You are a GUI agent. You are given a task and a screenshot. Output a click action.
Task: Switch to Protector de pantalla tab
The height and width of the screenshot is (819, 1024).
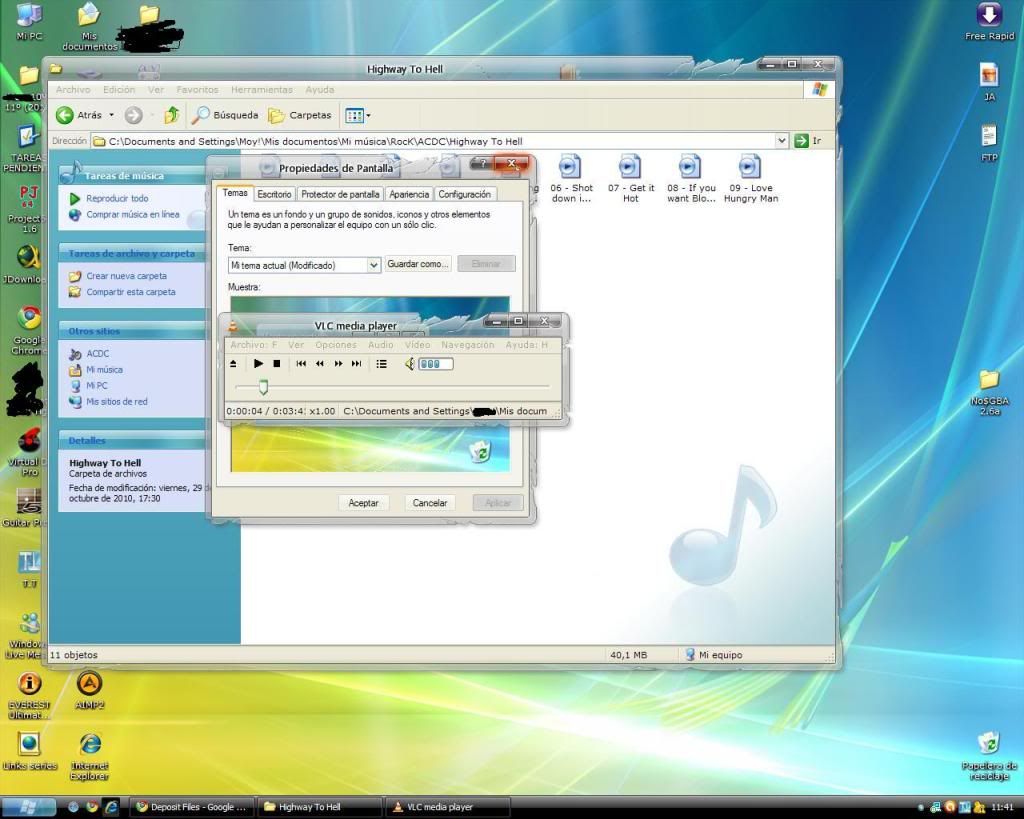(340, 194)
